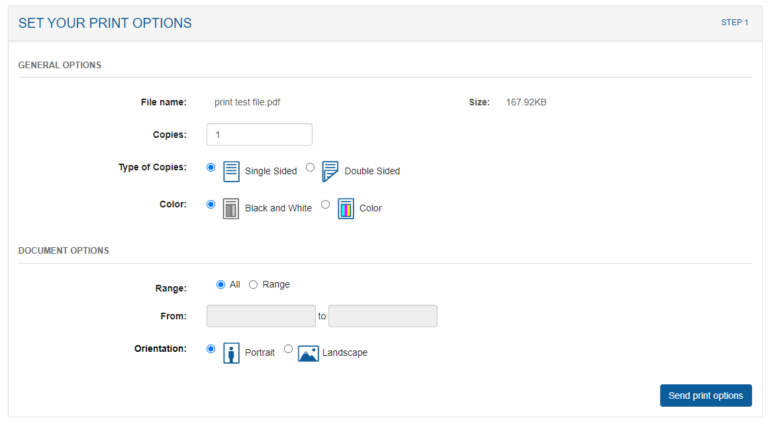This screenshot has height=424, width=768.
Task: Enable the Double Sided radio button
Action: click(310, 167)
